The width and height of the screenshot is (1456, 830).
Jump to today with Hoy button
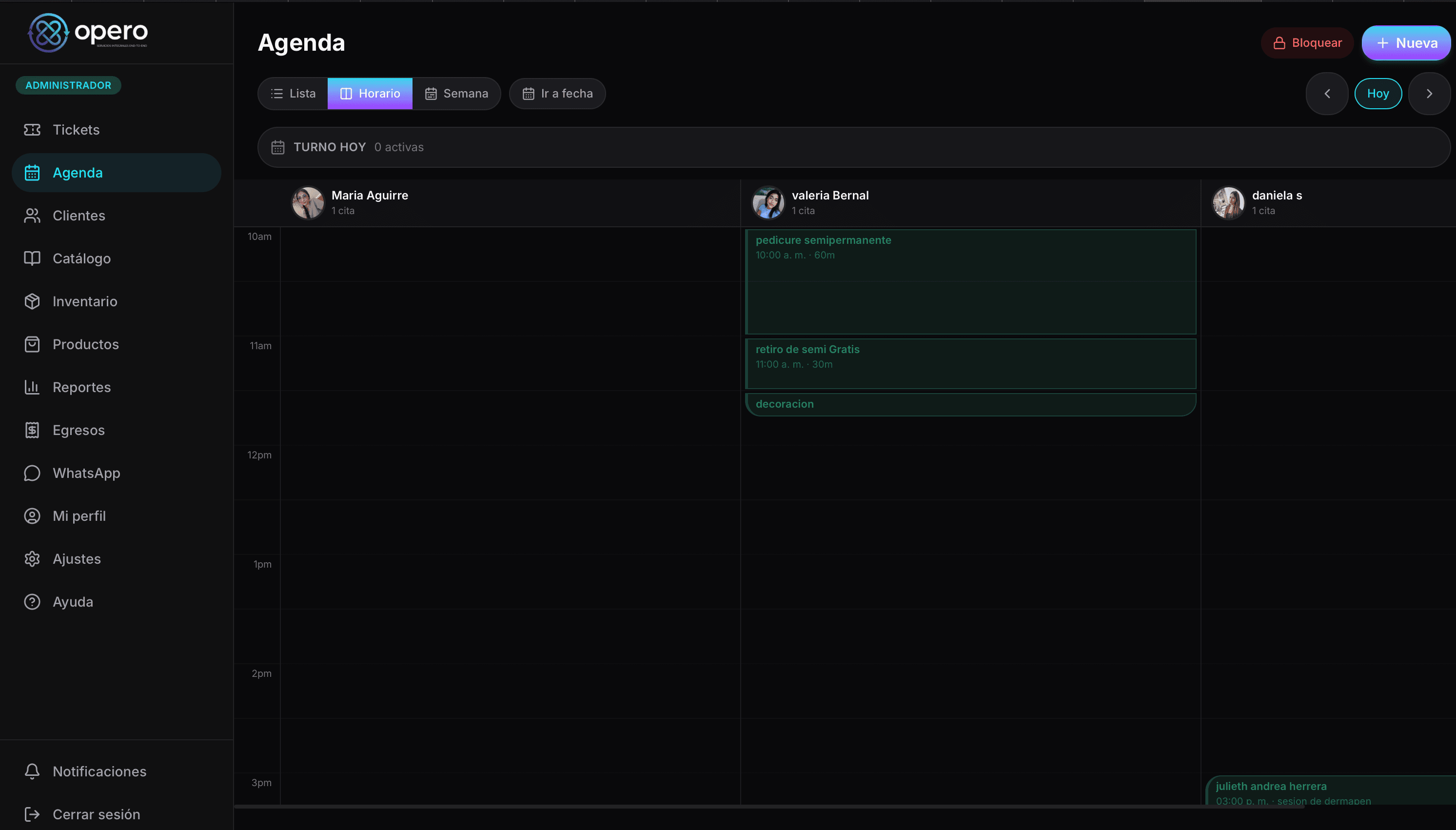[1377, 94]
